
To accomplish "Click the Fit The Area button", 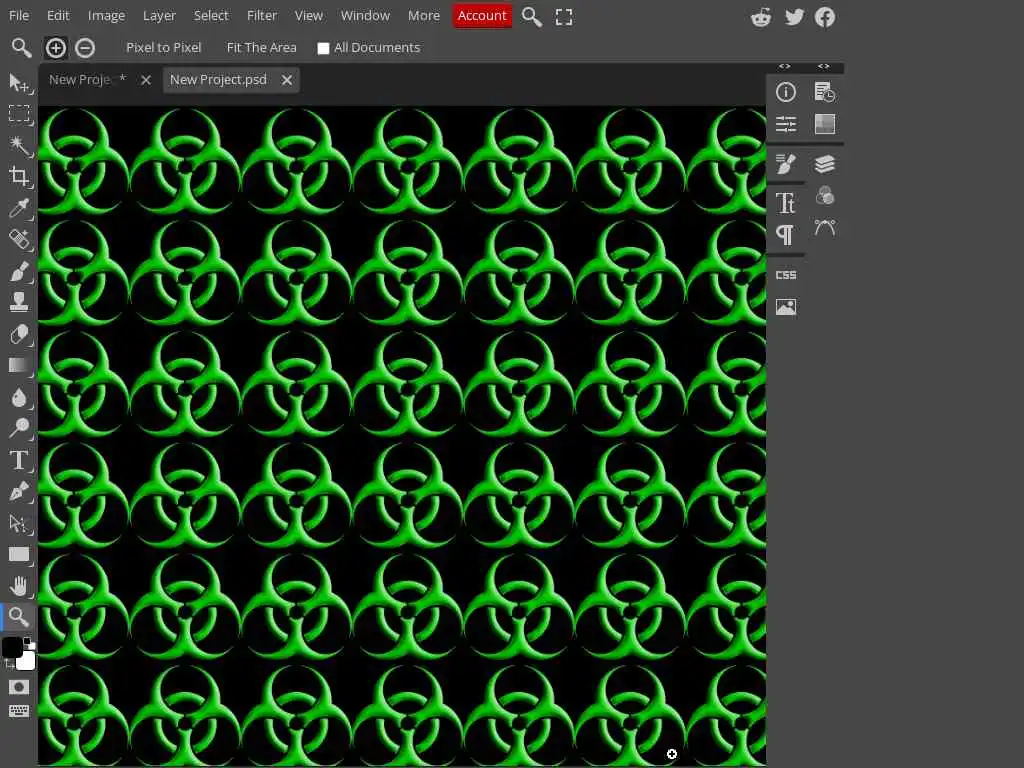I will click(x=261, y=48).
